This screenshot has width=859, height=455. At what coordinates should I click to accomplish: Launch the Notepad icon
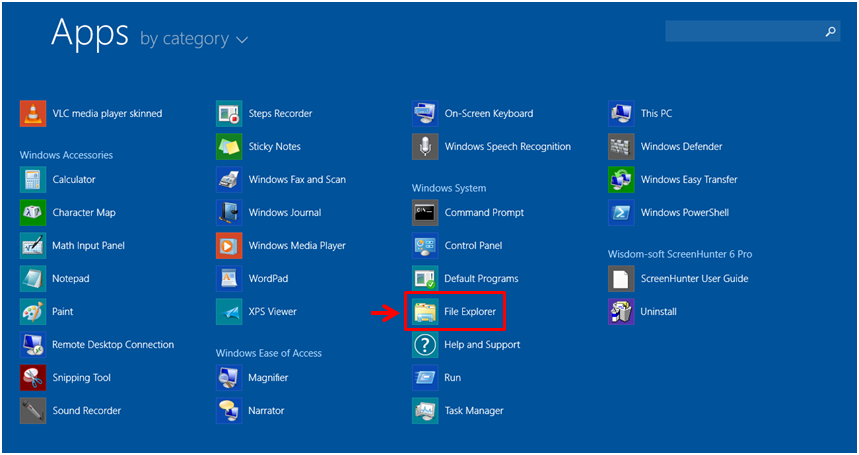coord(33,279)
